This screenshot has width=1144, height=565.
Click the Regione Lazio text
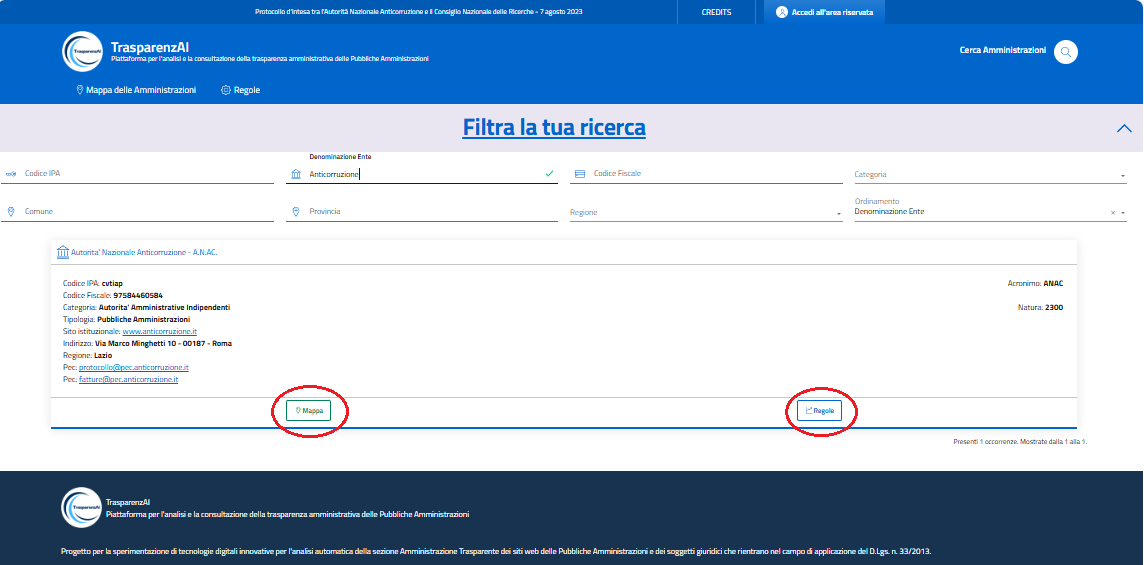click(88, 355)
